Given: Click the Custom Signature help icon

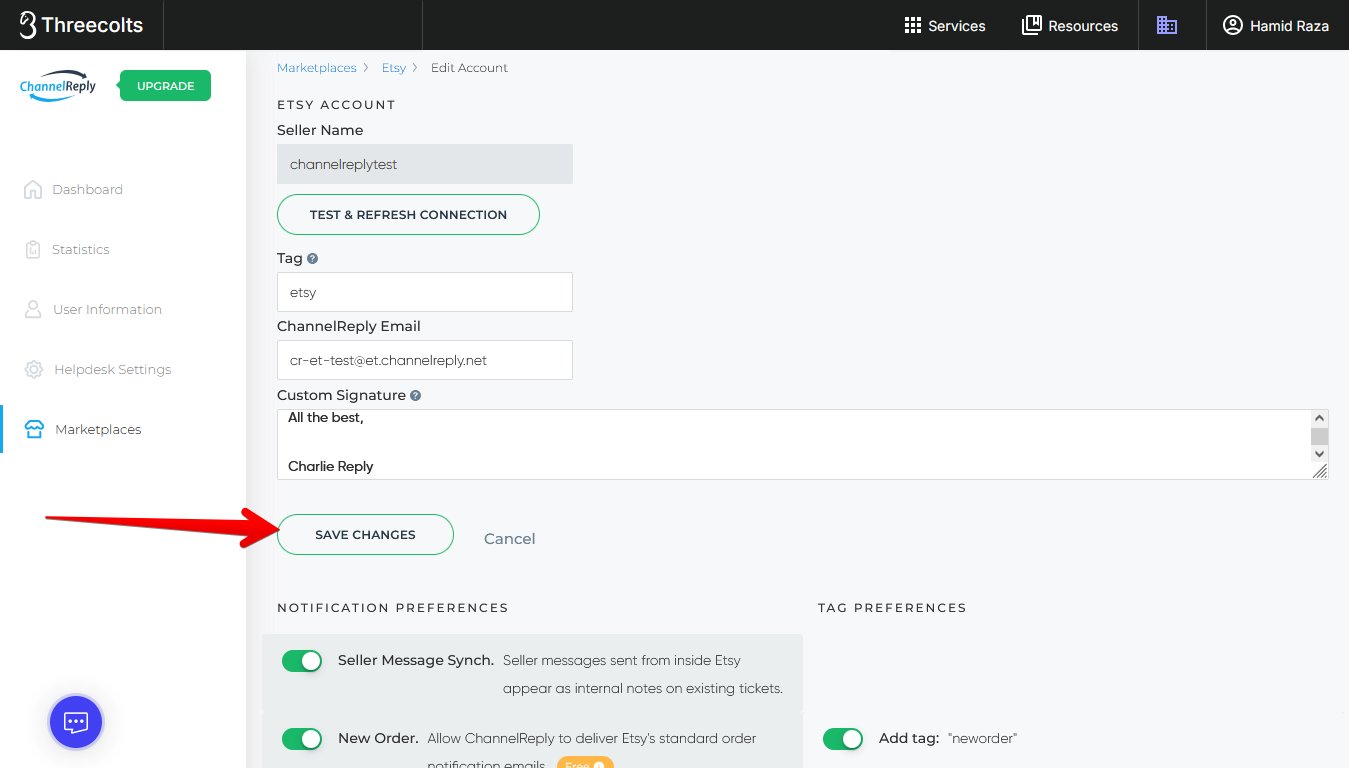Looking at the screenshot, I should (415, 395).
